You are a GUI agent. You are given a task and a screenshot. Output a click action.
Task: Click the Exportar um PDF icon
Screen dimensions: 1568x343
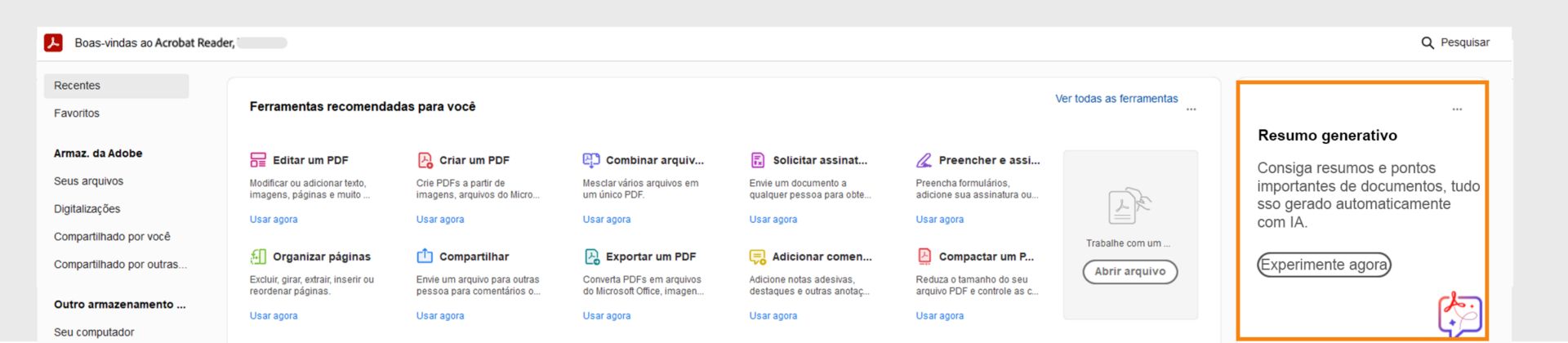592,256
